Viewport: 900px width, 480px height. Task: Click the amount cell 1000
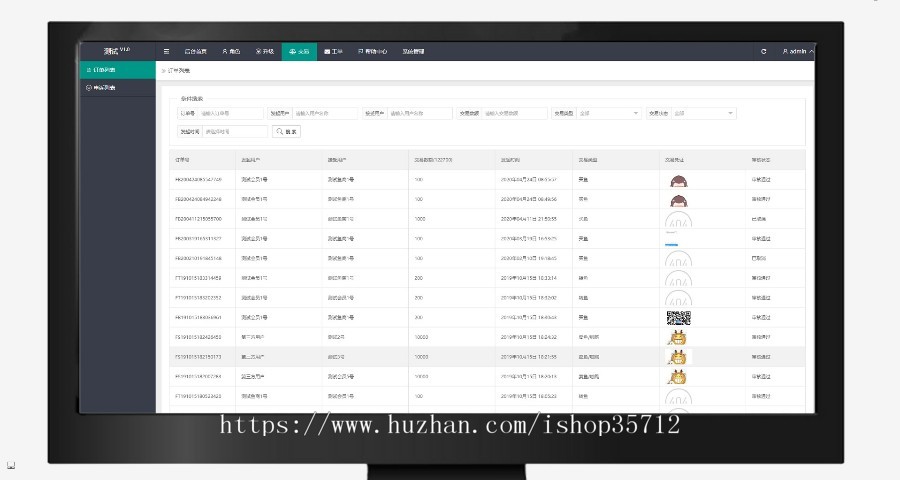(420, 219)
